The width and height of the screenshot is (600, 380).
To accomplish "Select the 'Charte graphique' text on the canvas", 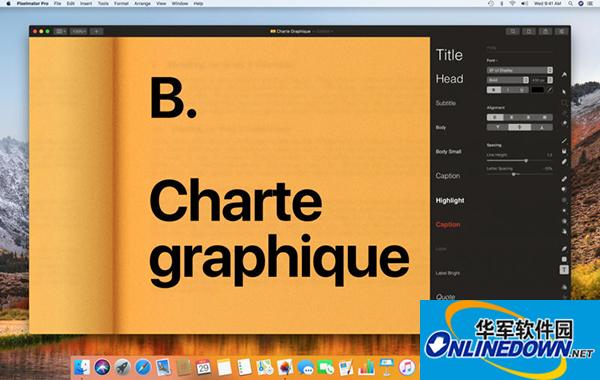I will [x=279, y=232].
